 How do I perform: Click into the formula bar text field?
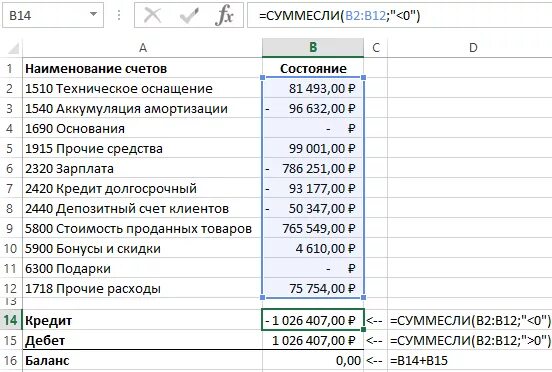400,15
